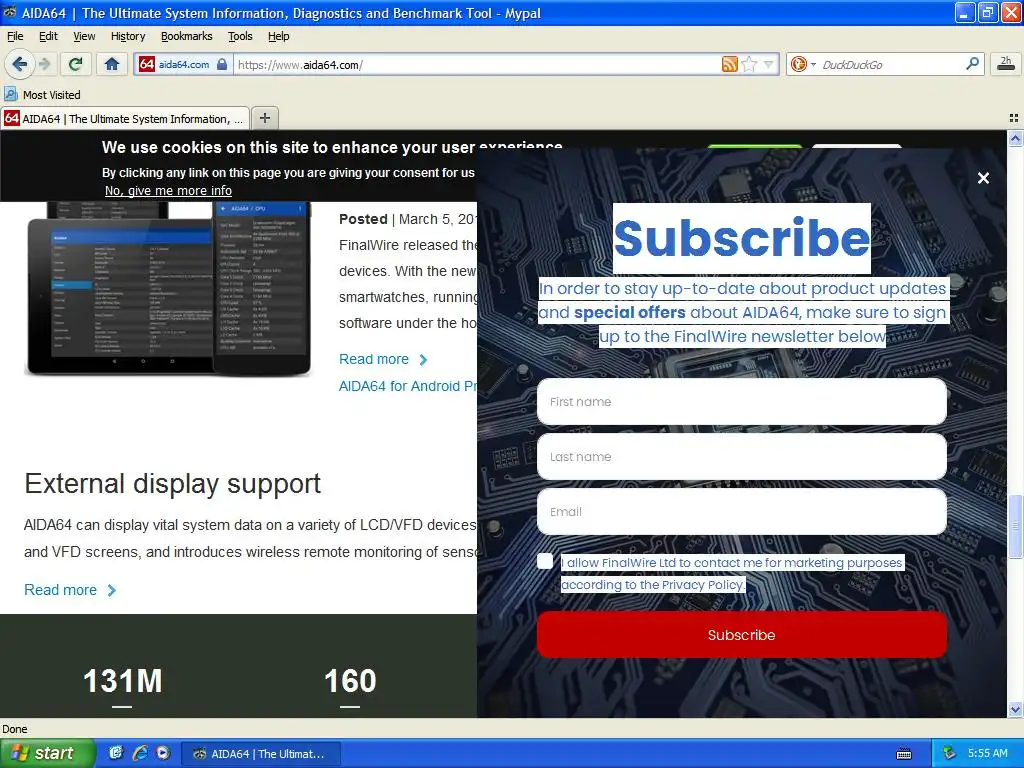The height and width of the screenshot is (768, 1024).
Task: Click the vertical scrollbar thumb
Action: tap(1015, 526)
